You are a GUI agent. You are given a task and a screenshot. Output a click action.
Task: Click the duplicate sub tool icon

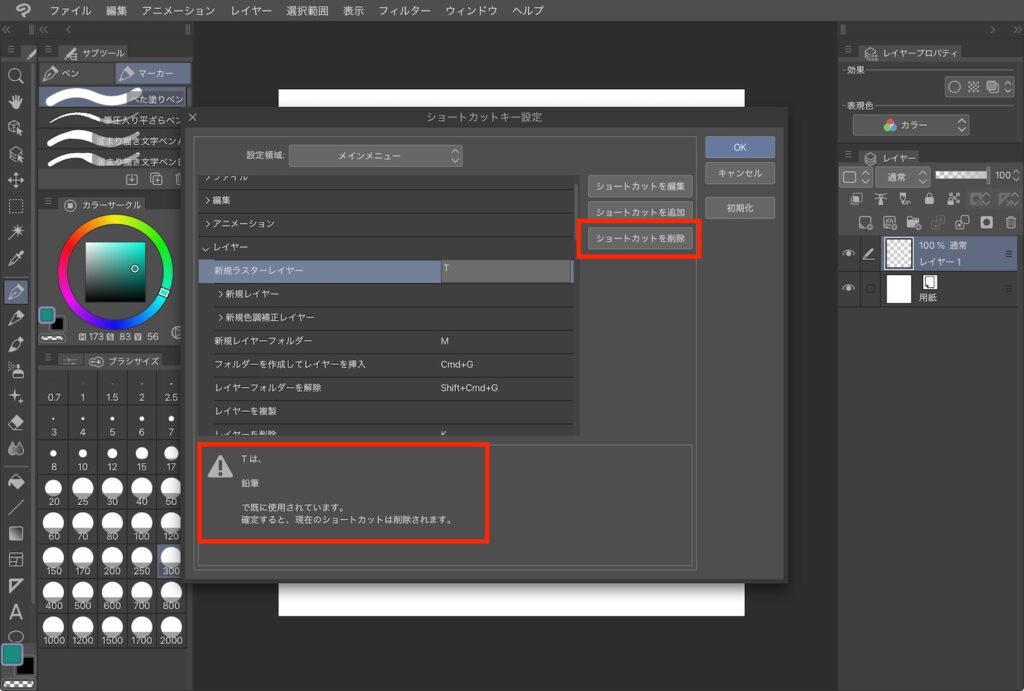156,179
